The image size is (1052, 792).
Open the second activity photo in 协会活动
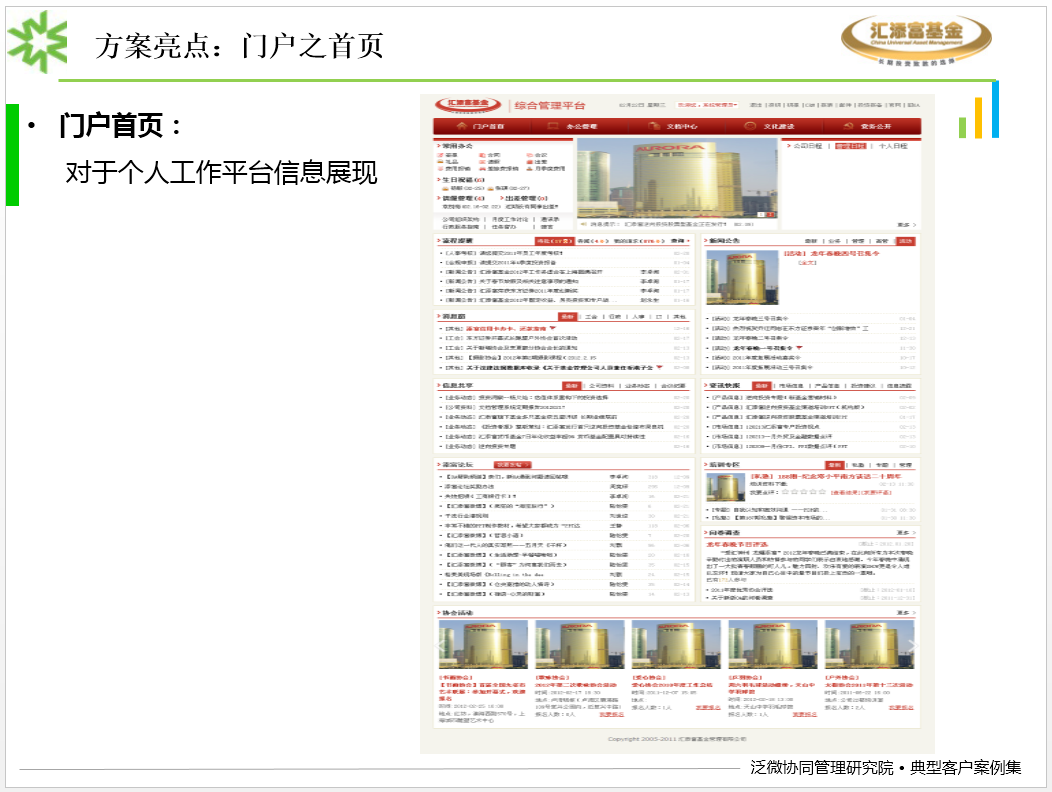click(x=580, y=644)
